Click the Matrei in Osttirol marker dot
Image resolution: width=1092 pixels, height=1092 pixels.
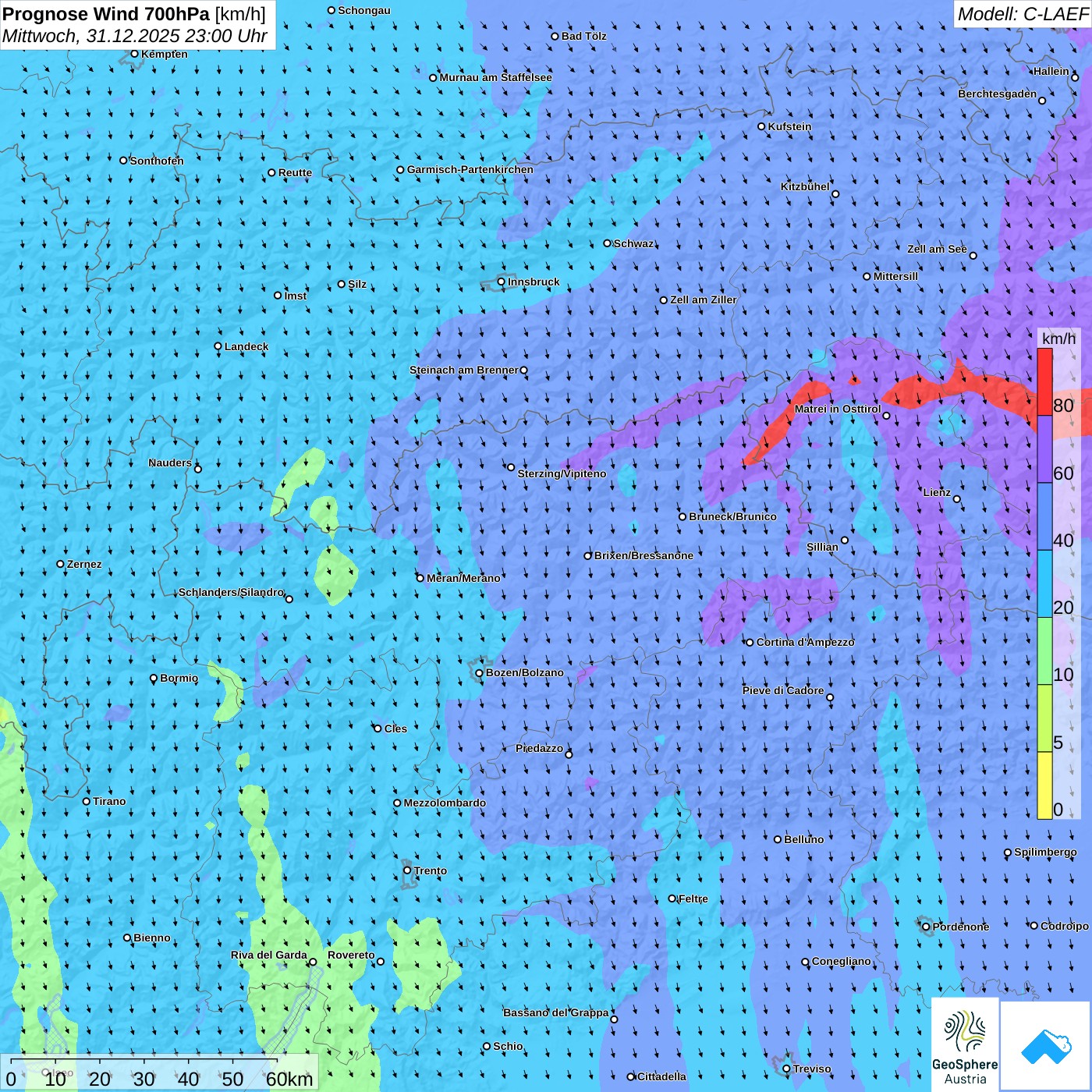886,416
